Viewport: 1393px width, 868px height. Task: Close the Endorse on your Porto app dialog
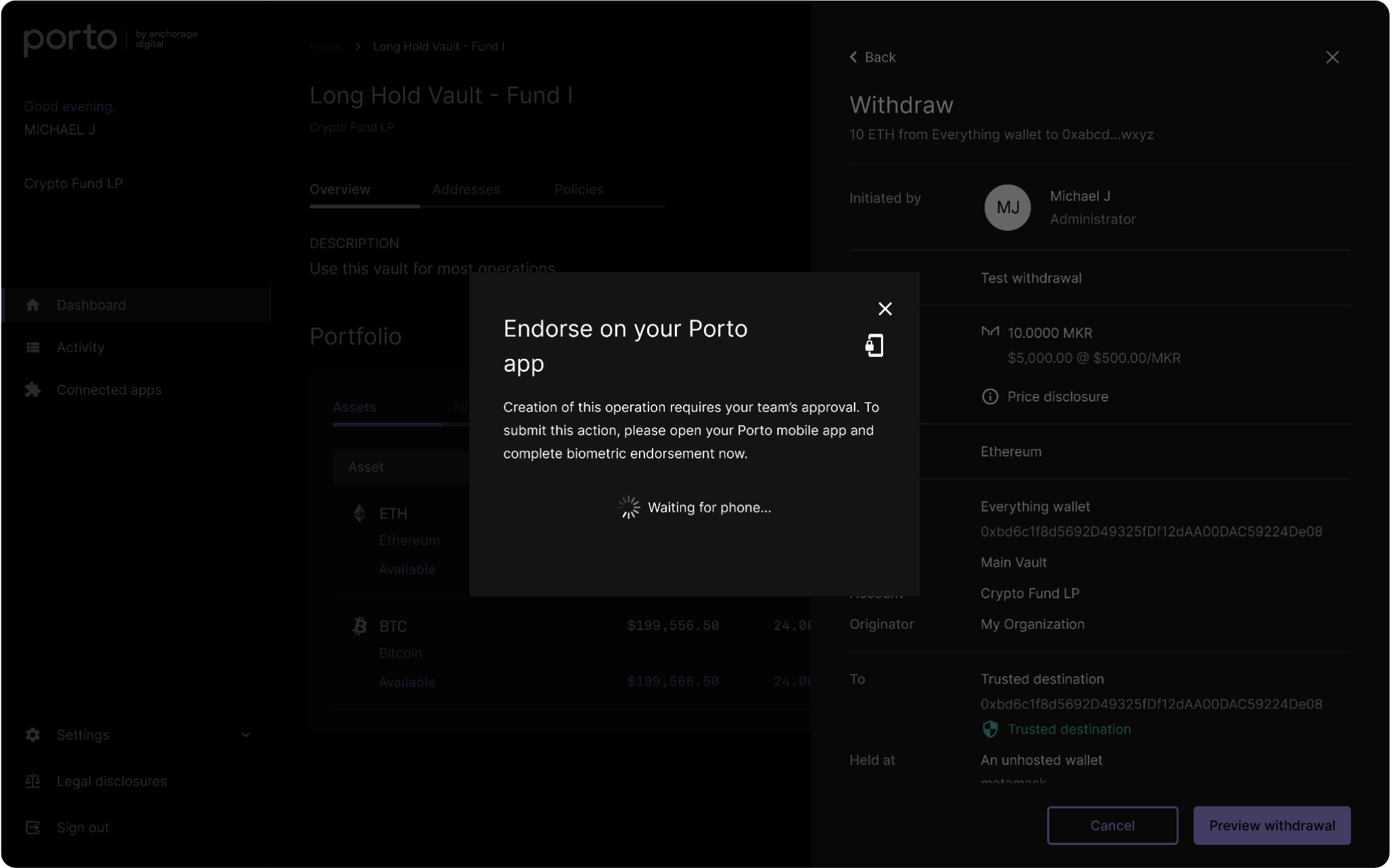pos(884,309)
